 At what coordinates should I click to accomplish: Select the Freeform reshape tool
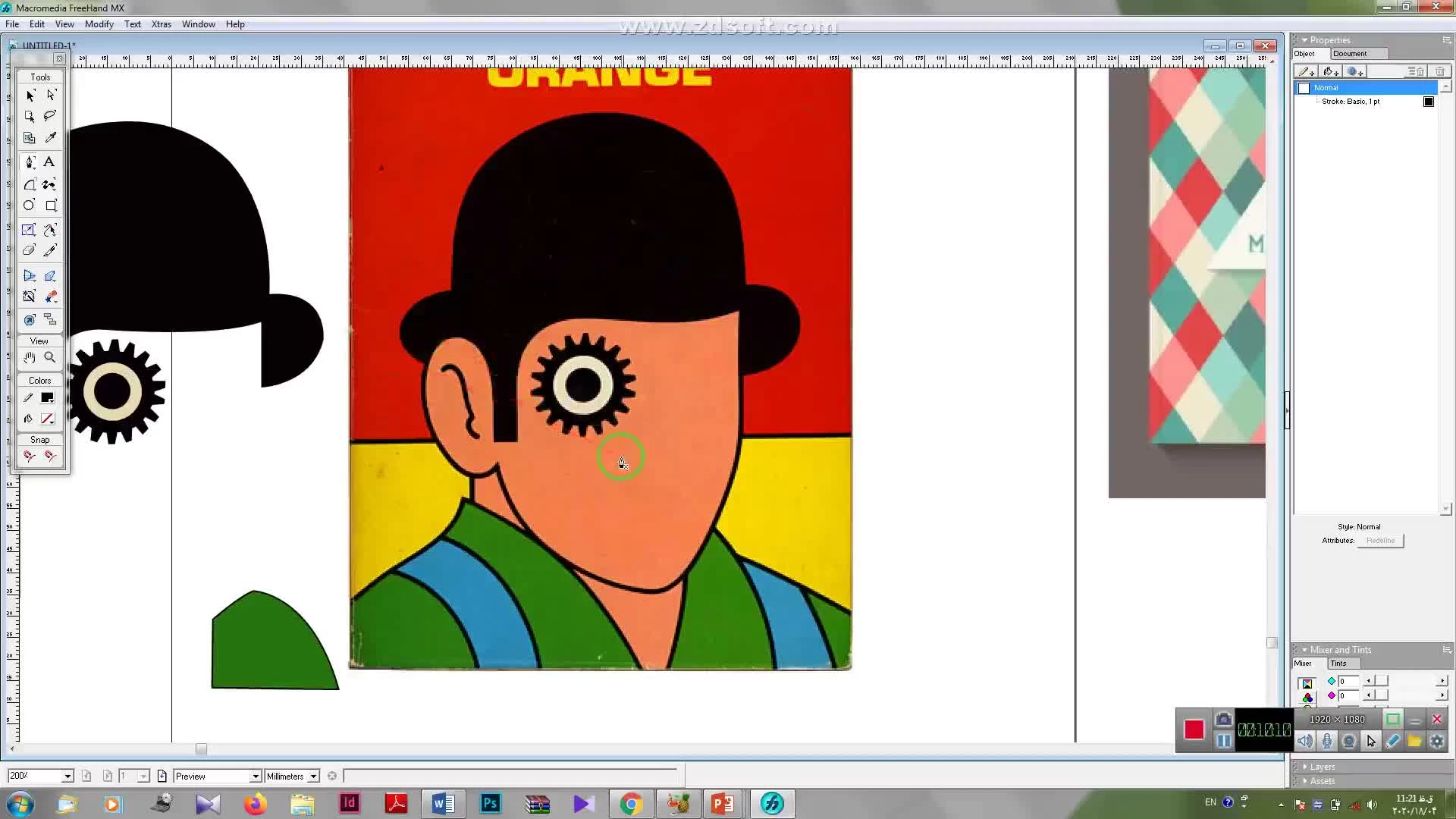click(50, 230)
